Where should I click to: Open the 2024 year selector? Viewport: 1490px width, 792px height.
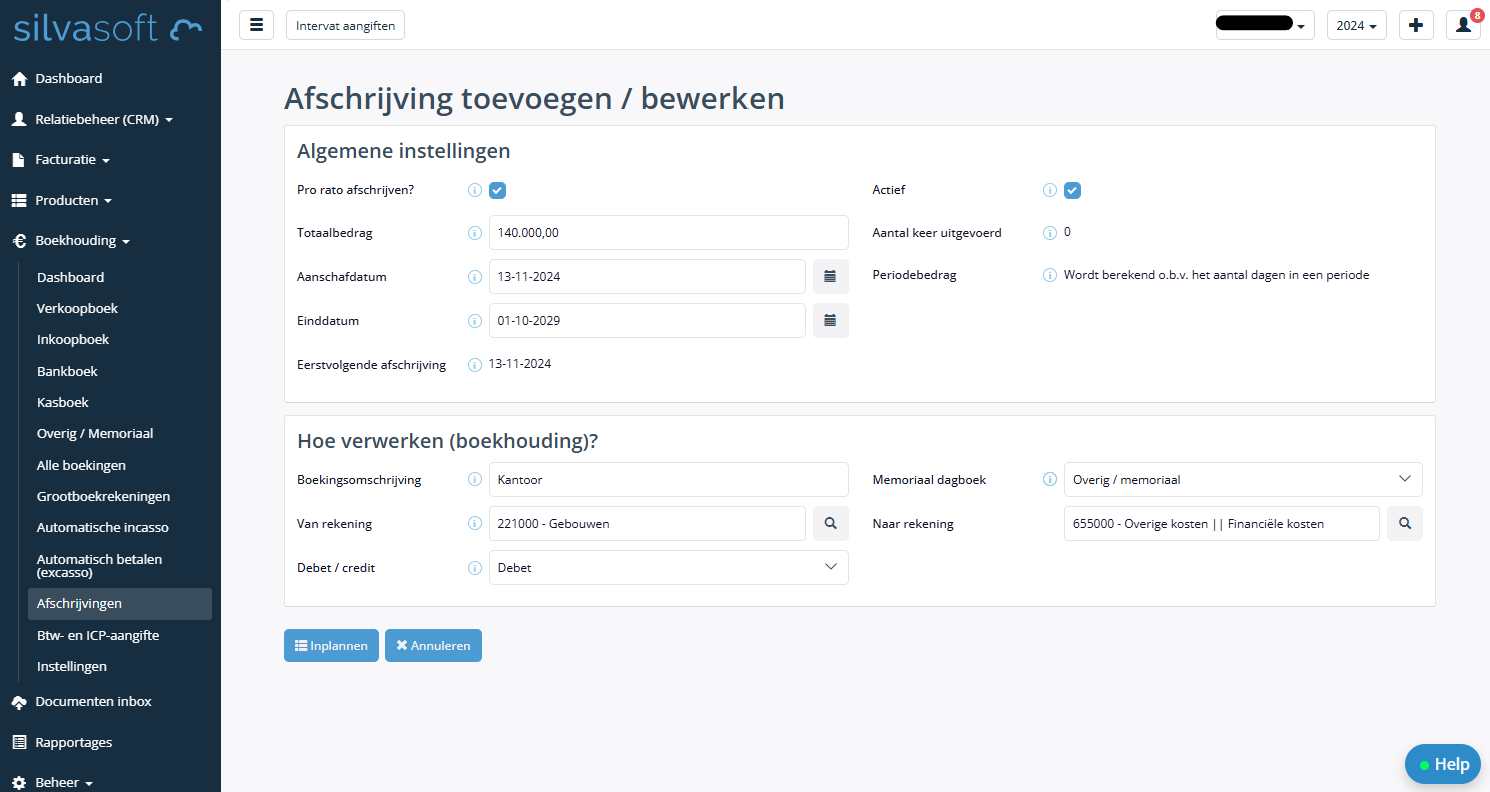[x=1356, y=25]
